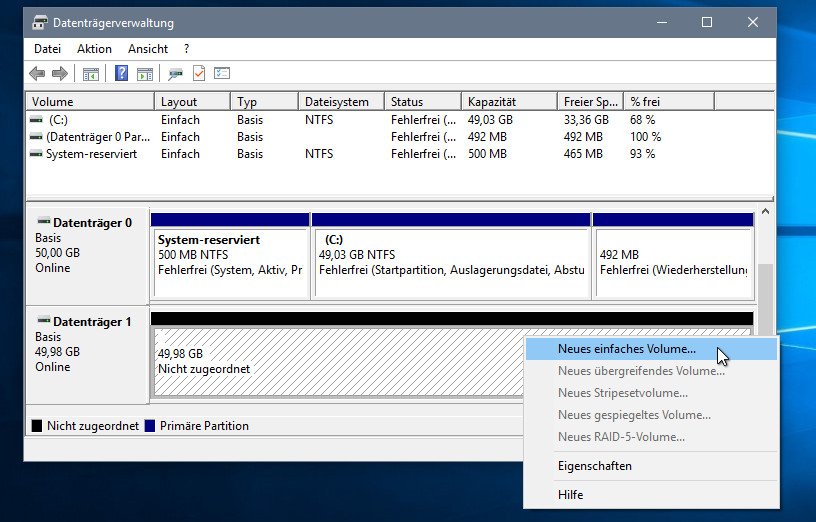
Task: Click the Datenträger 1 label
Action: click(x=92, y=322)
